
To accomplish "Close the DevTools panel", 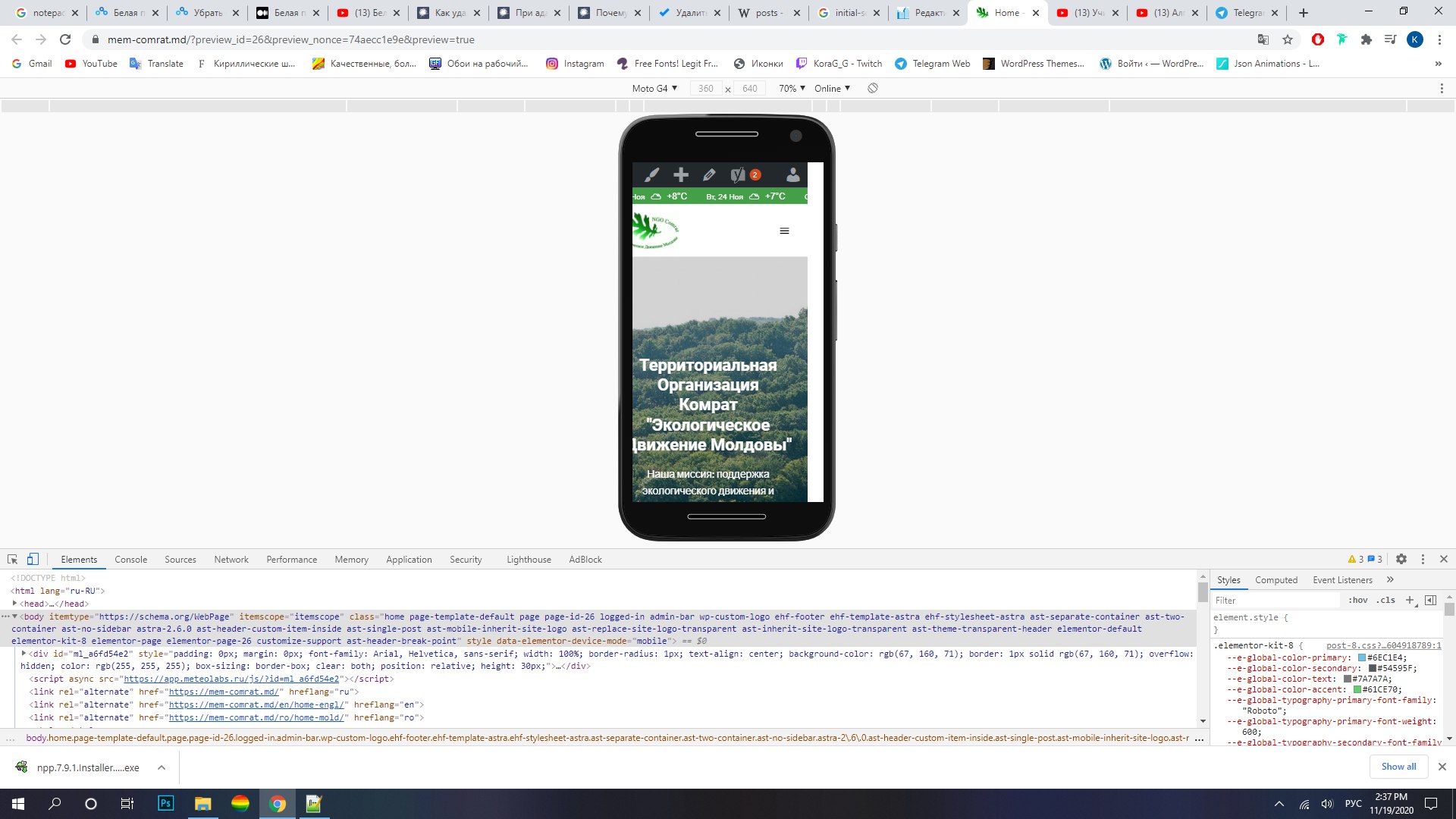I will coord(1444,560).
